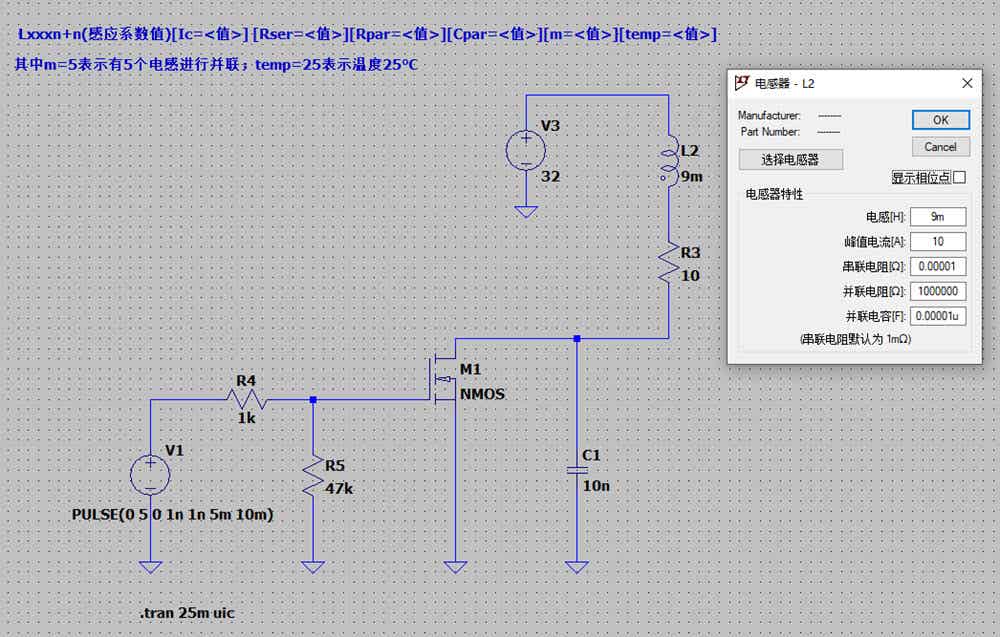Confirm the inductor dialog with OK
The height and width of the screenshot is (637, 1000).
point(941,120)
